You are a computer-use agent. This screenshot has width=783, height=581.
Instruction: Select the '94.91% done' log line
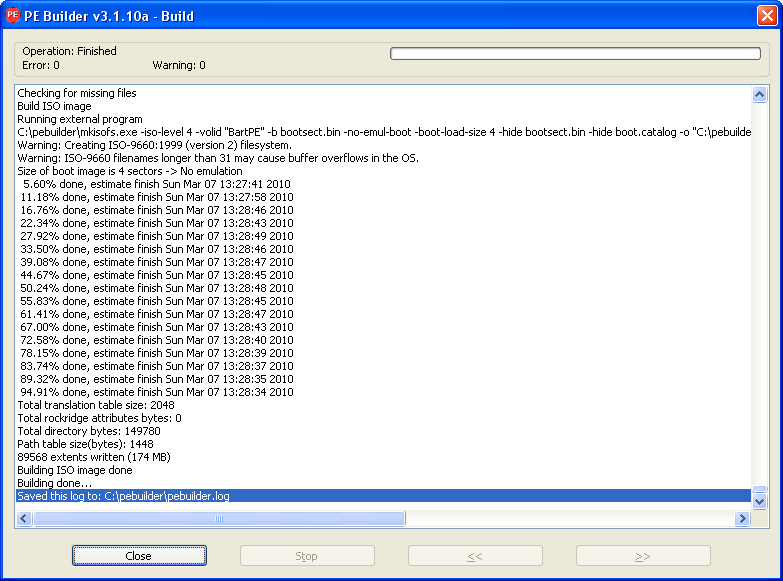(x=384, y=392)
